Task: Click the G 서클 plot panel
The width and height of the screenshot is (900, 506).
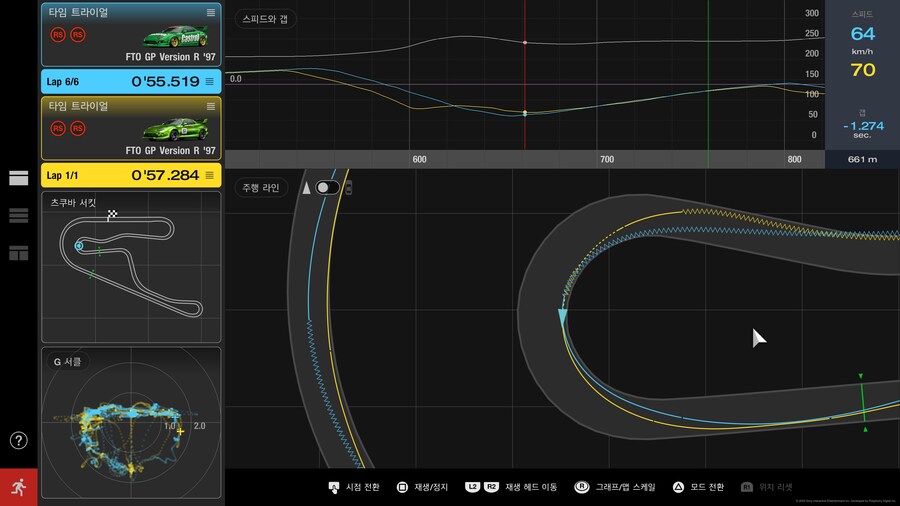Action: (131, 420)
